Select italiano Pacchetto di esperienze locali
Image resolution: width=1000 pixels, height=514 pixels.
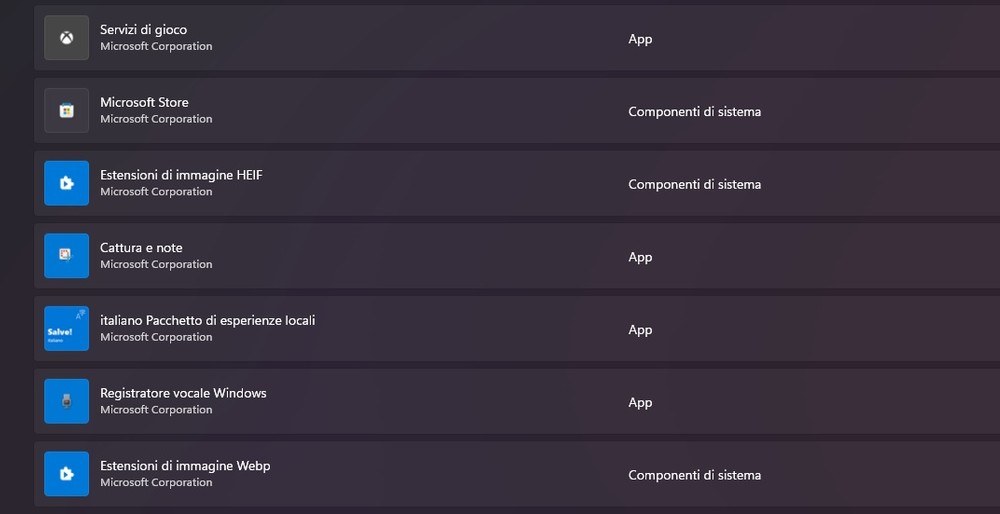click(207, 320)
